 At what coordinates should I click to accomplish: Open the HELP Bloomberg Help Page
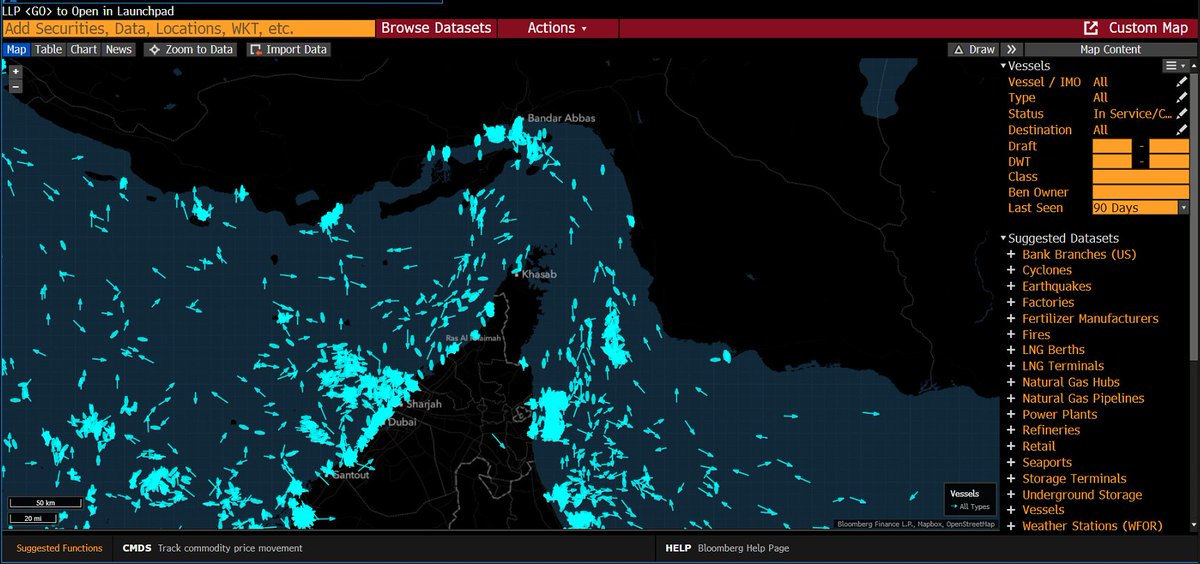tap(729, 548)
